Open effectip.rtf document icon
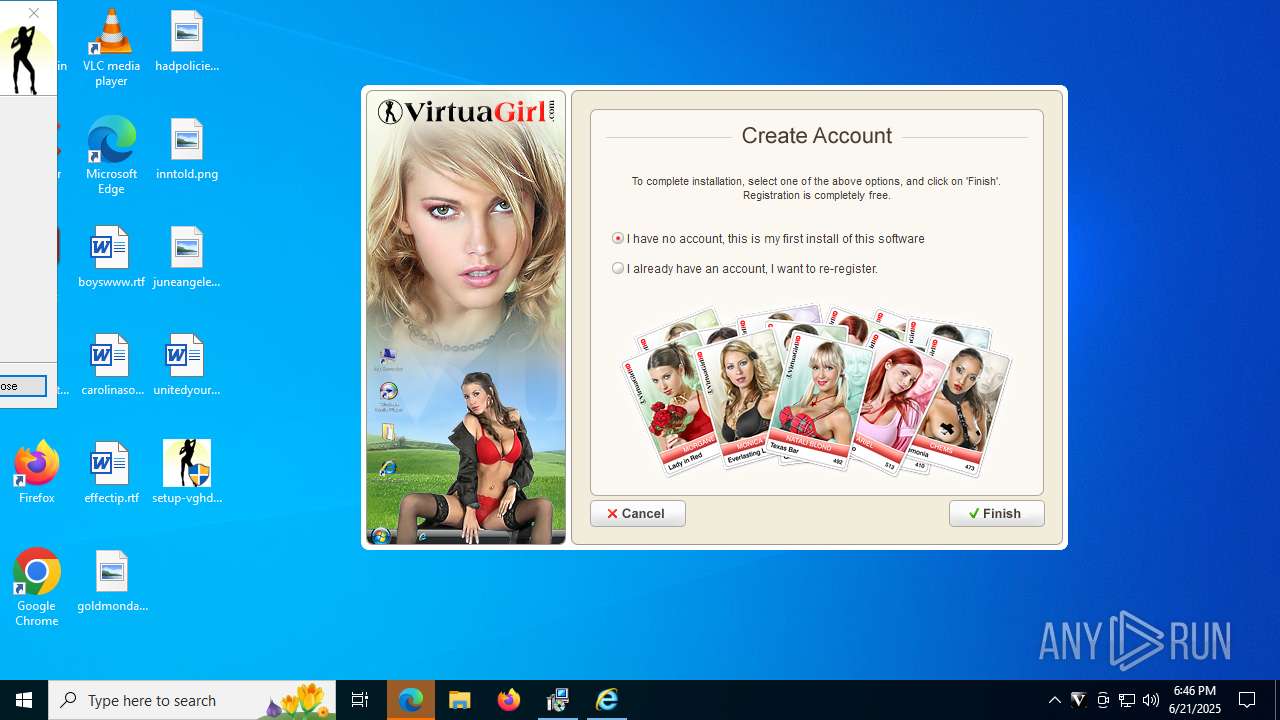 111,474
